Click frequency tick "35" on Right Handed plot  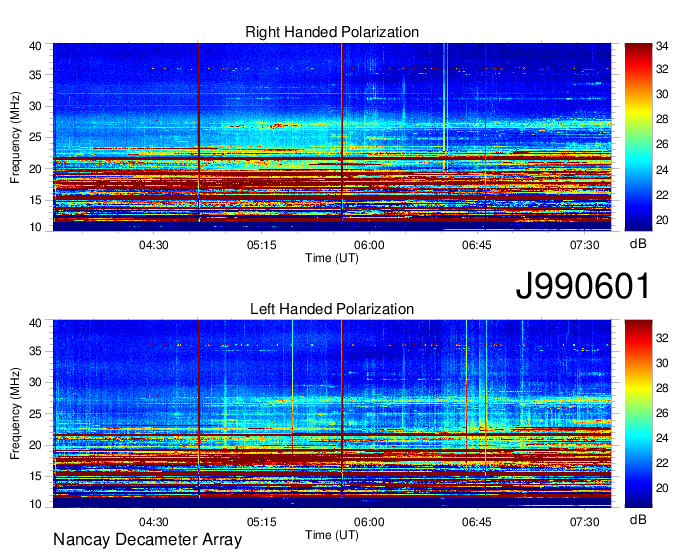point(36,75)
